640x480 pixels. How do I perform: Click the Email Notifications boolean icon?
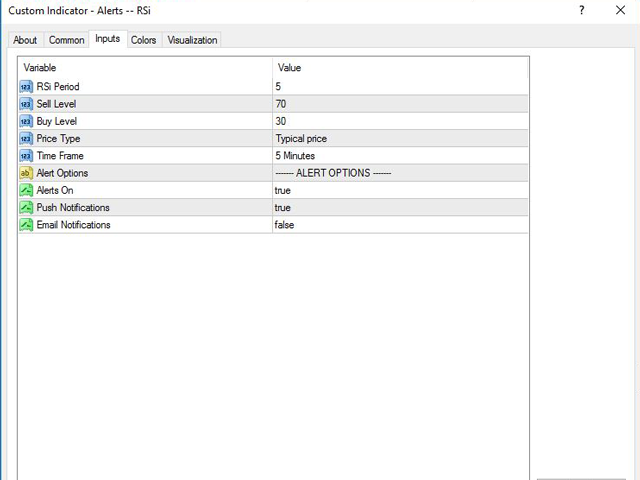click(x=26, y=225)
